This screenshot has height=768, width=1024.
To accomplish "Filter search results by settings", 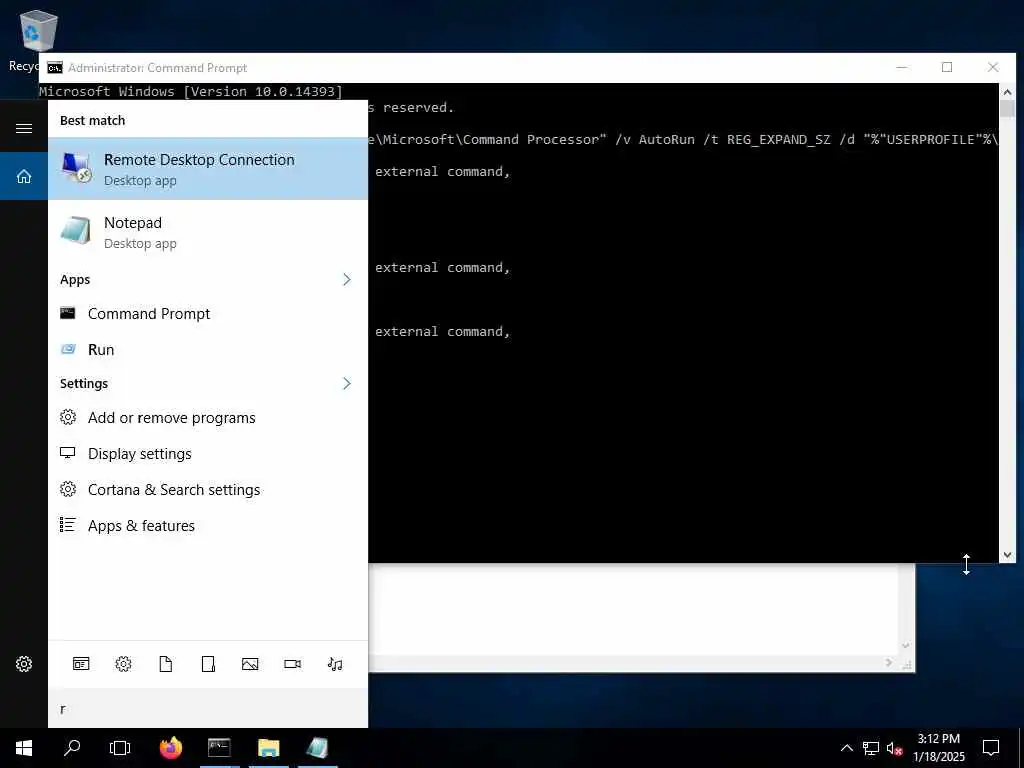I will [123, 664].
